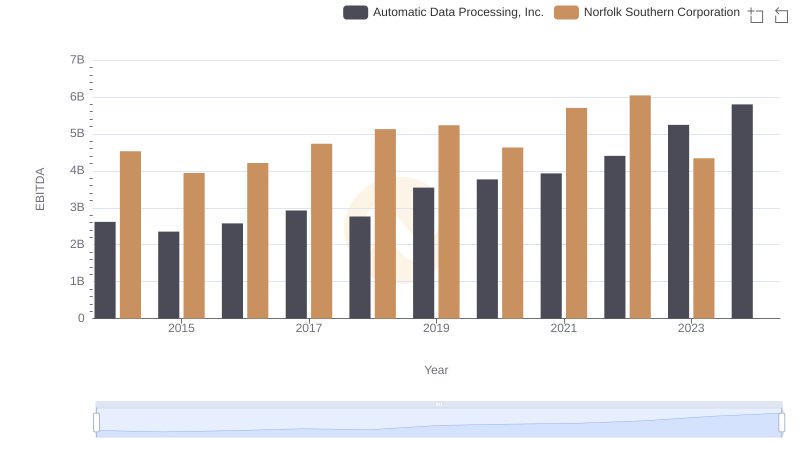Select the 2015 Automatic Data Processing bar
This screenshot has width=800, height=461.
(x=169, y=275)
